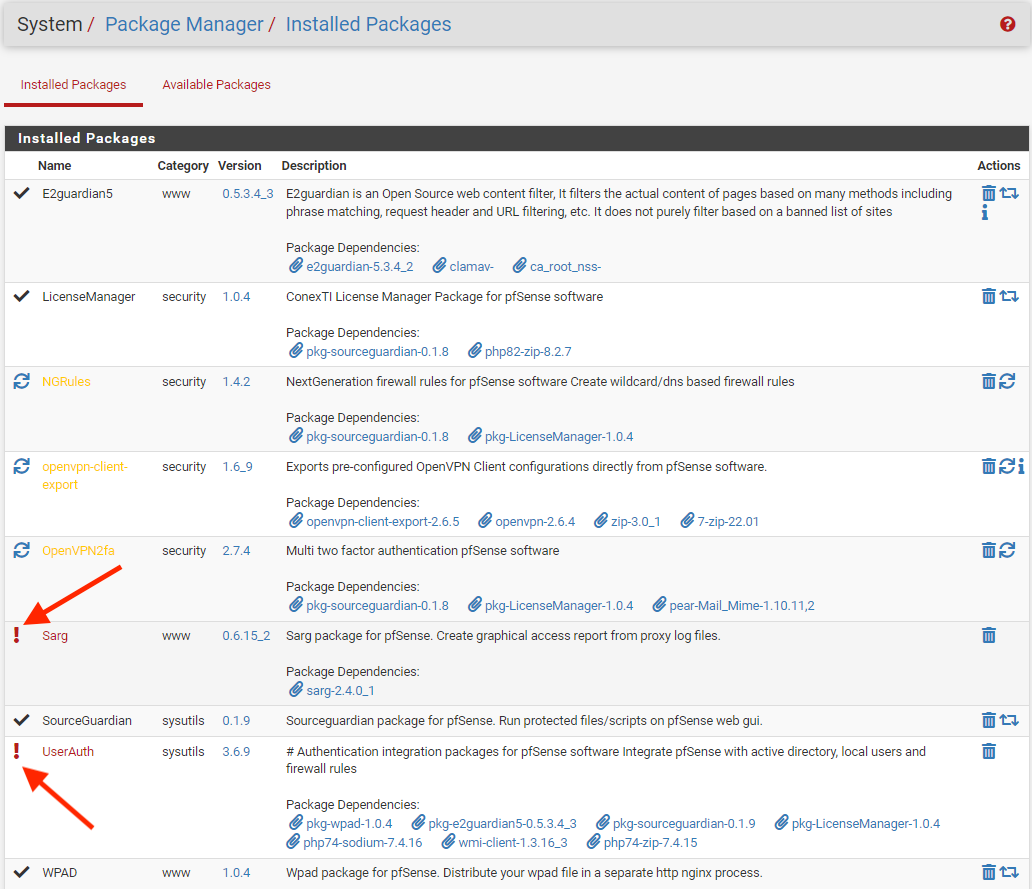Open openvpn-client-export-2.6.5 dependency link

pyautogui.click(x=382, y=521)
